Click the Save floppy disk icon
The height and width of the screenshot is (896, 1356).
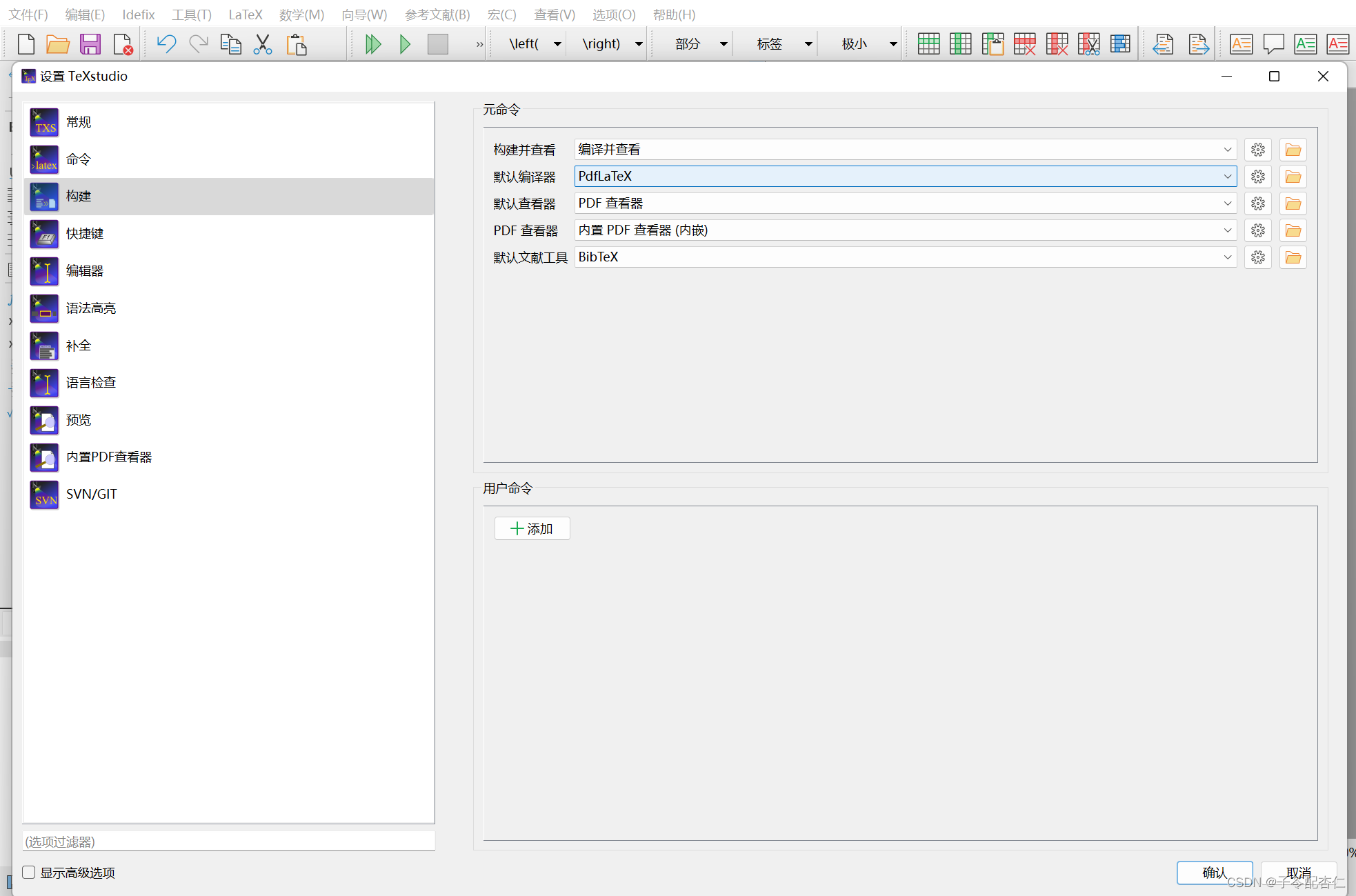click(x=90, y=44)
